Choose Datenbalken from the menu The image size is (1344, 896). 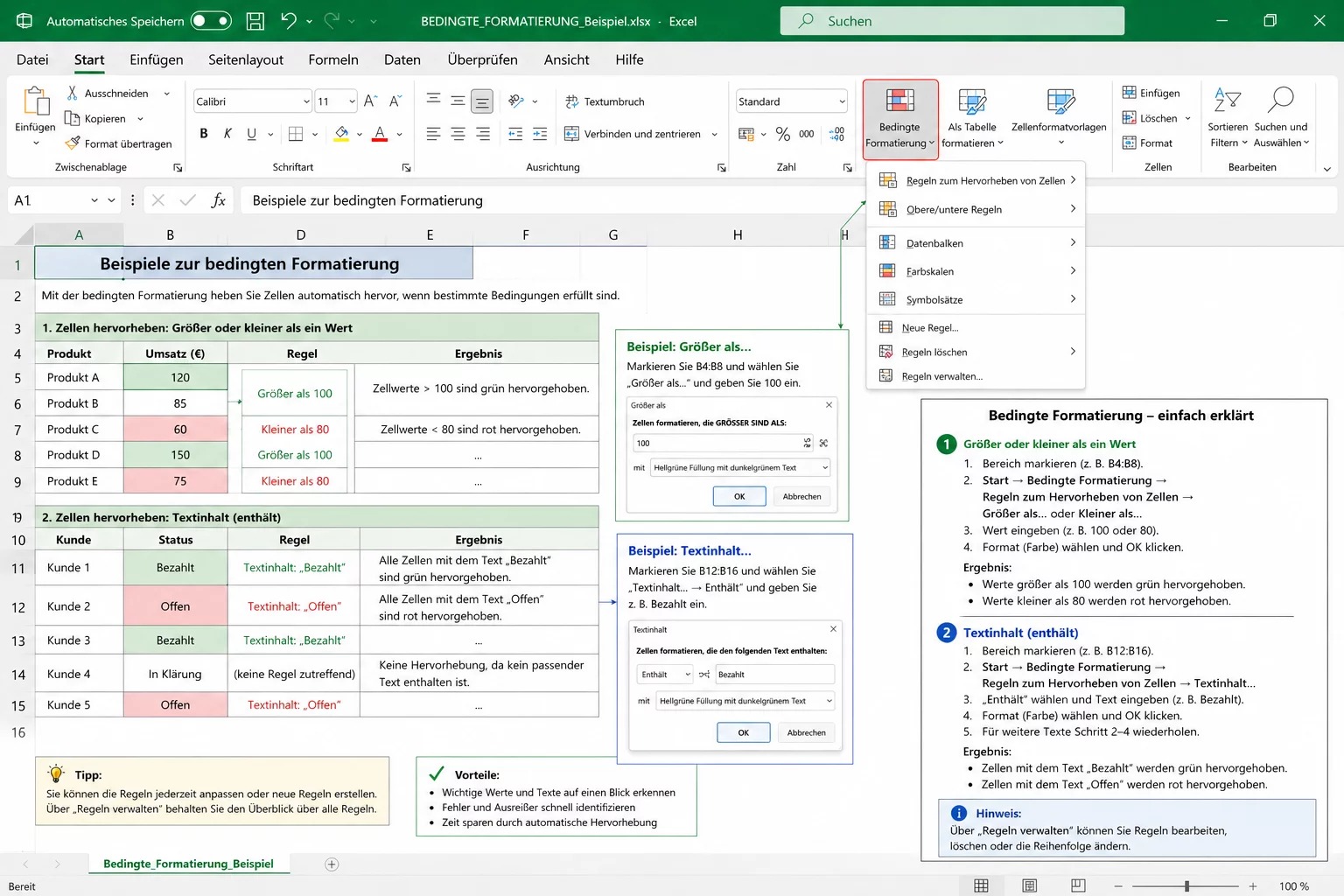point(934,243)
